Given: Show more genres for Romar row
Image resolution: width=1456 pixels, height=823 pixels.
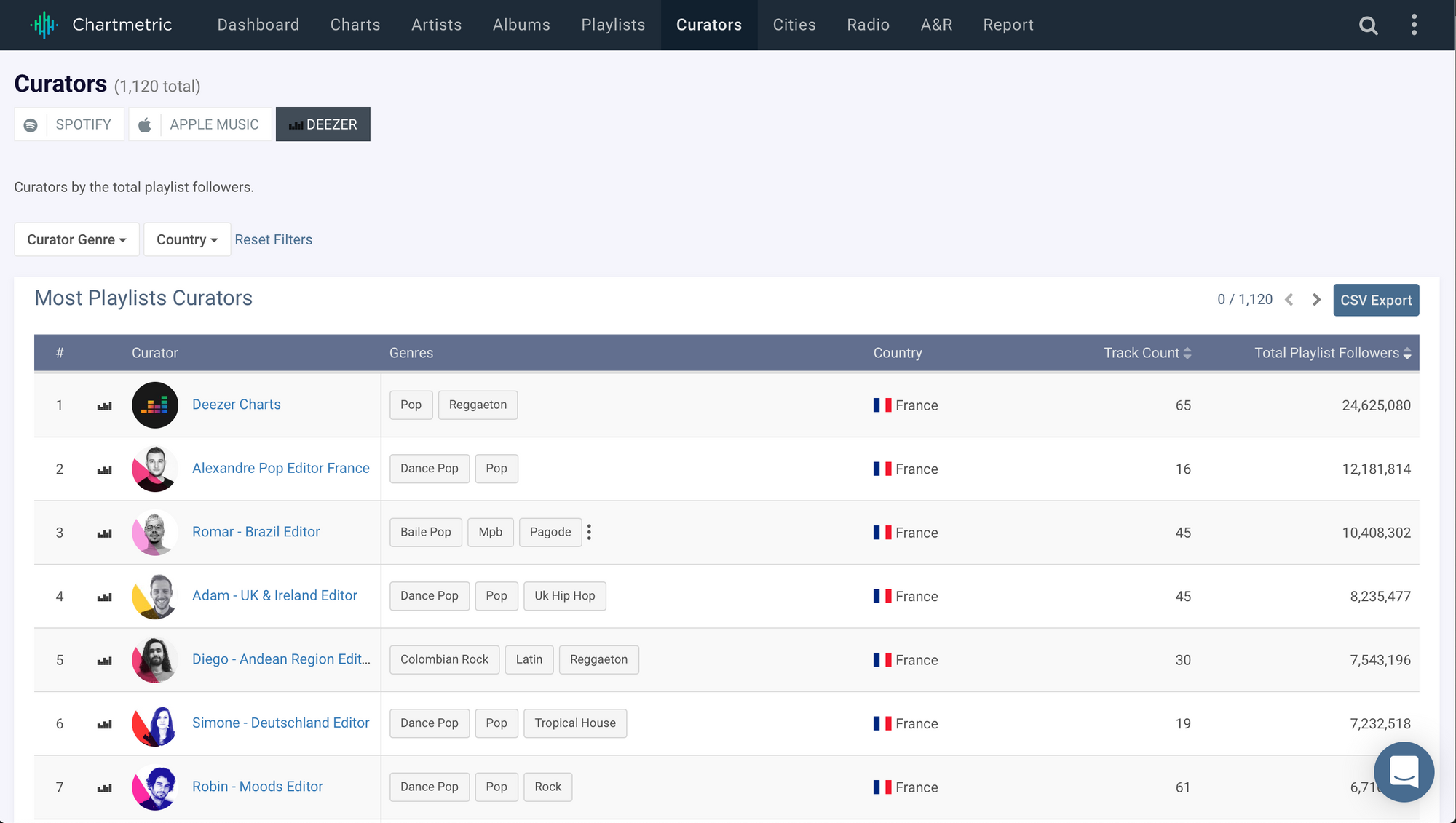Looking at the screenshot, I should [589, 532].
